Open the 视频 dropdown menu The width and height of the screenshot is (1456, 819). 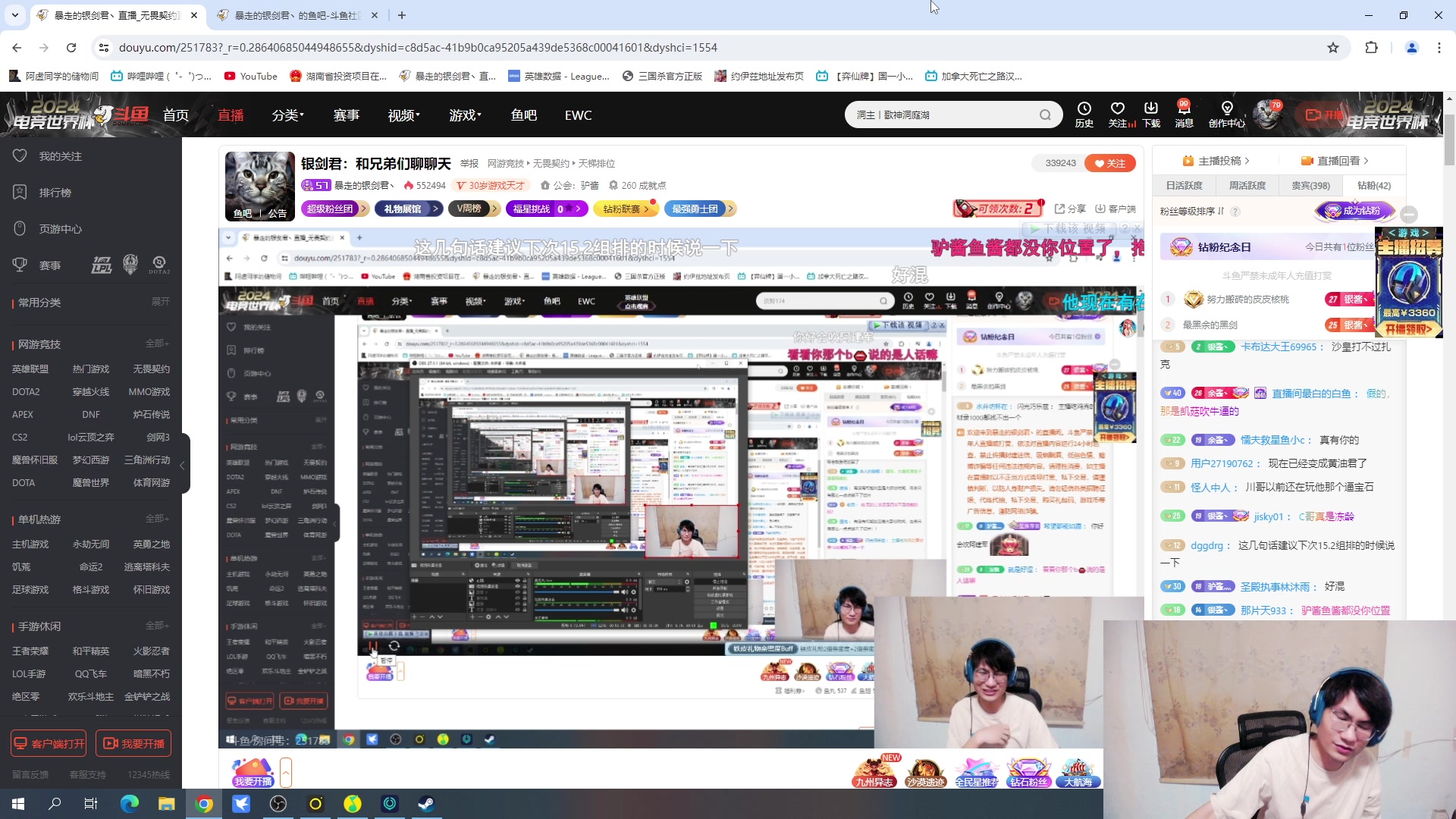click(401, 115)
